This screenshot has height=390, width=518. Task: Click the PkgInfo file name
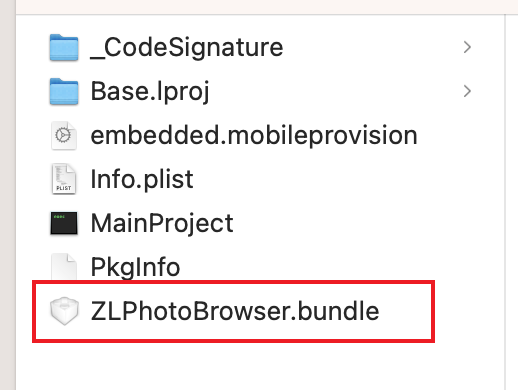(x=135, y=267)
